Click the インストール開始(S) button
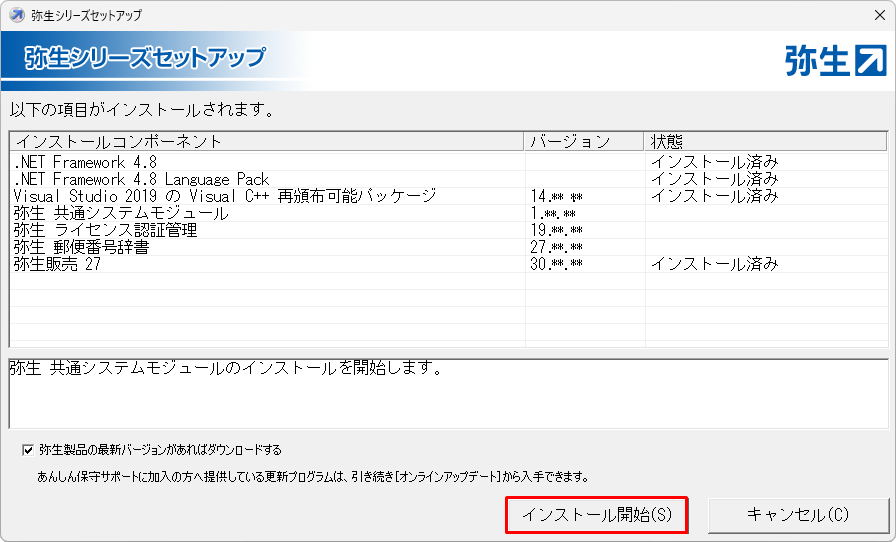The height and width of the screenshot is (542, 896). (597, 515)
